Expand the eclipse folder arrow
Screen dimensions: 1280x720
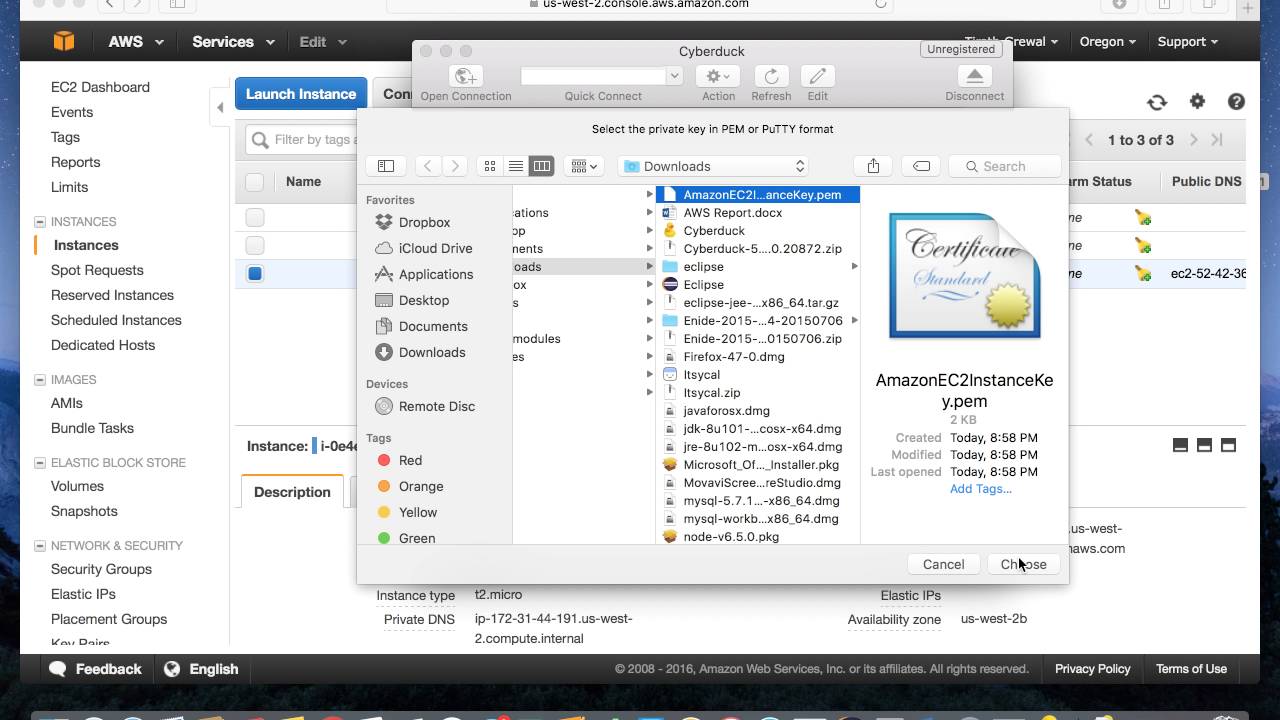[854, 267]
